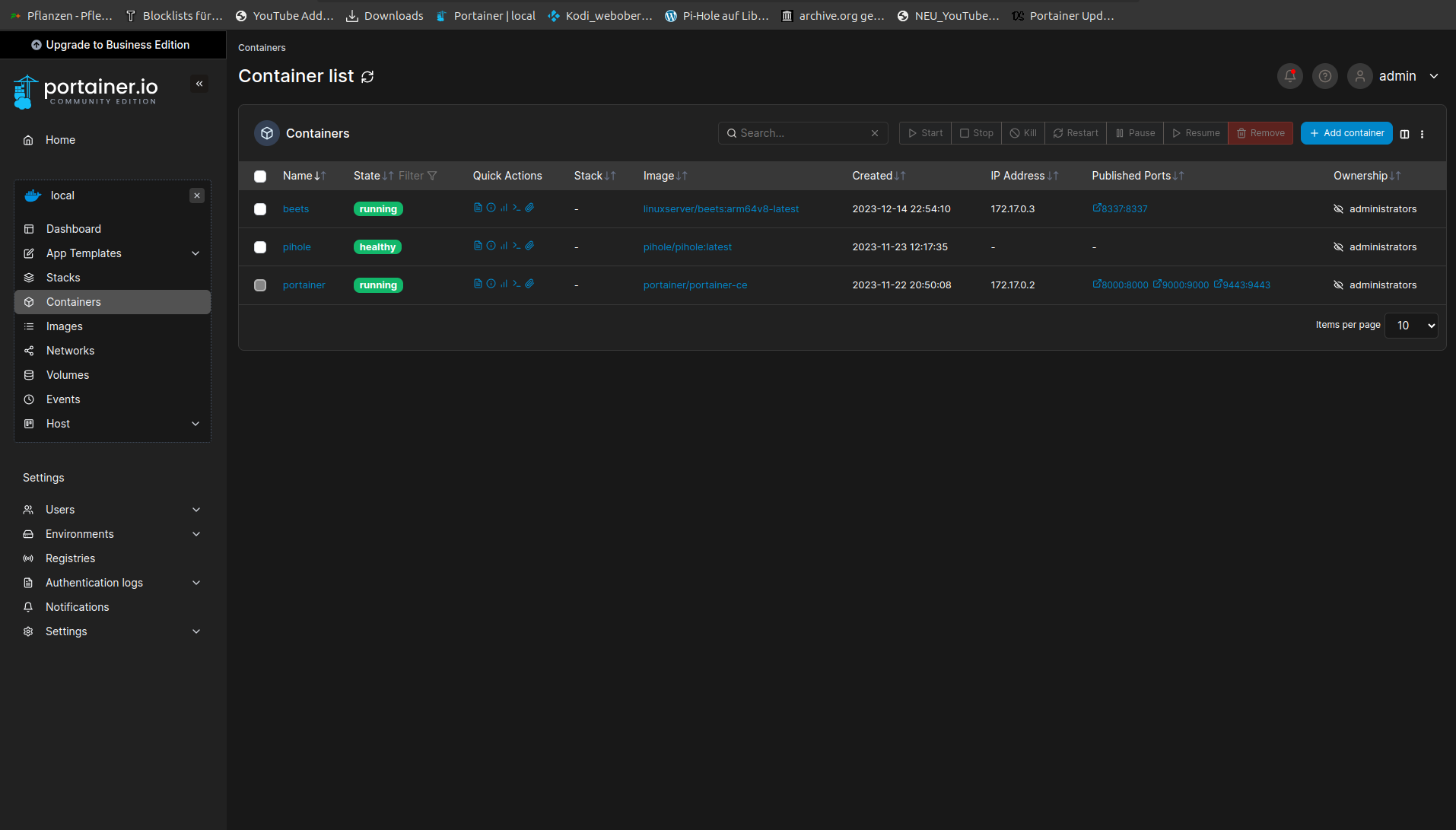Image resolution: width=1456 pixels, height=830 pixels.
Task: Open exec console icon for pihole container
Action: (x=517, y=246)
